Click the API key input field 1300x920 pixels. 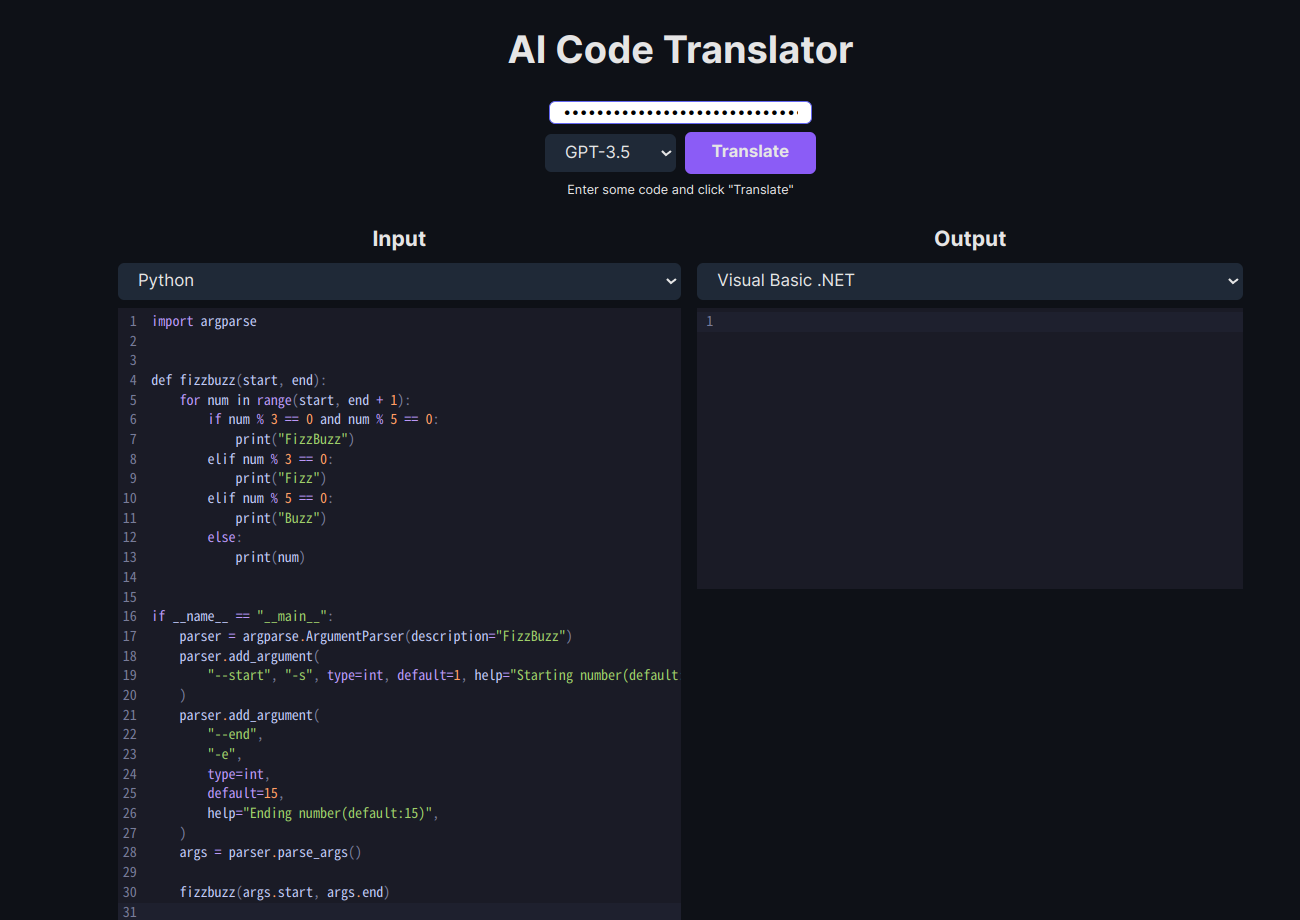(680, 112)
